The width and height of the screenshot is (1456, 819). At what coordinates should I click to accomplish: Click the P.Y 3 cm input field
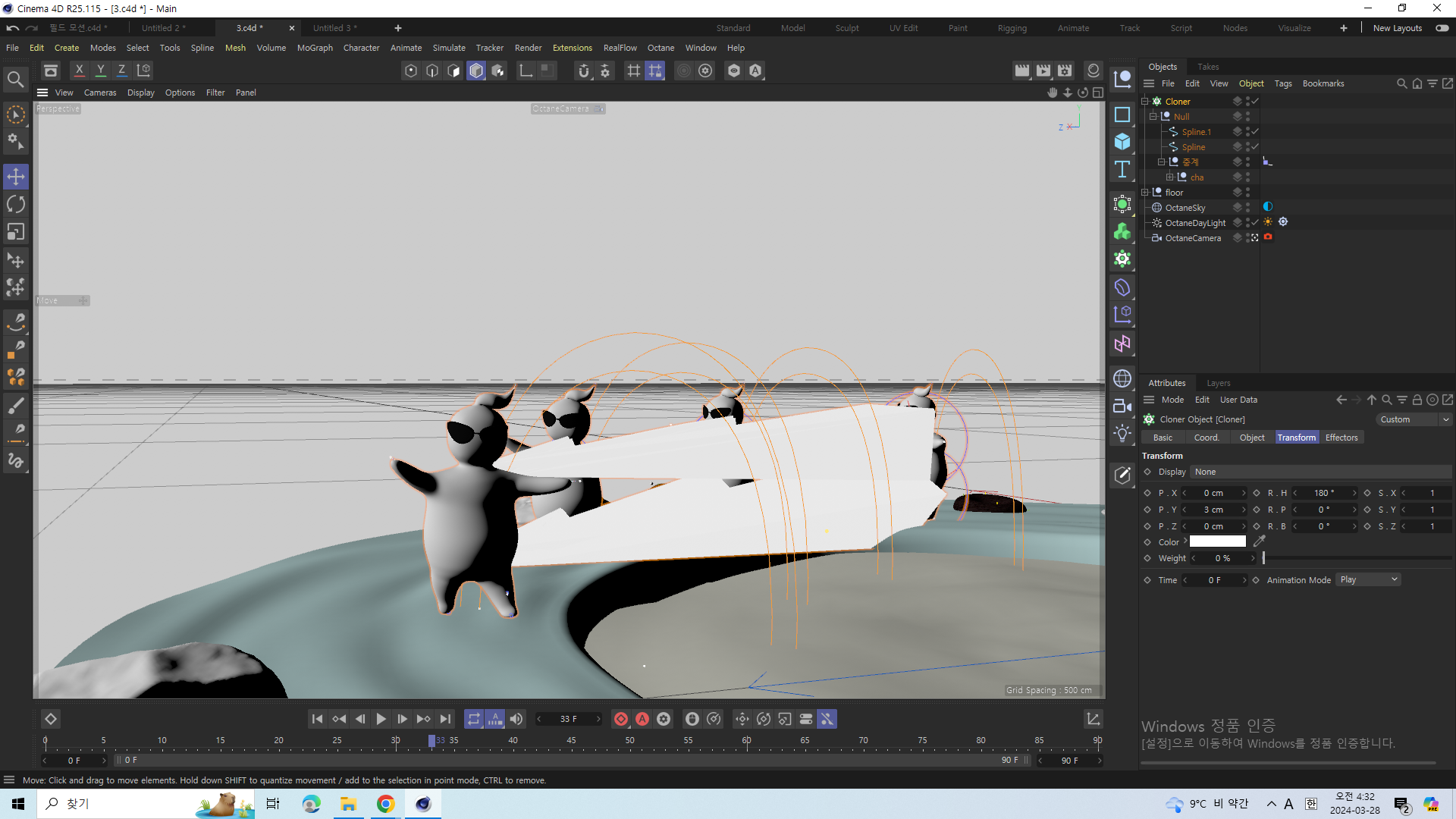[1213, 510]
